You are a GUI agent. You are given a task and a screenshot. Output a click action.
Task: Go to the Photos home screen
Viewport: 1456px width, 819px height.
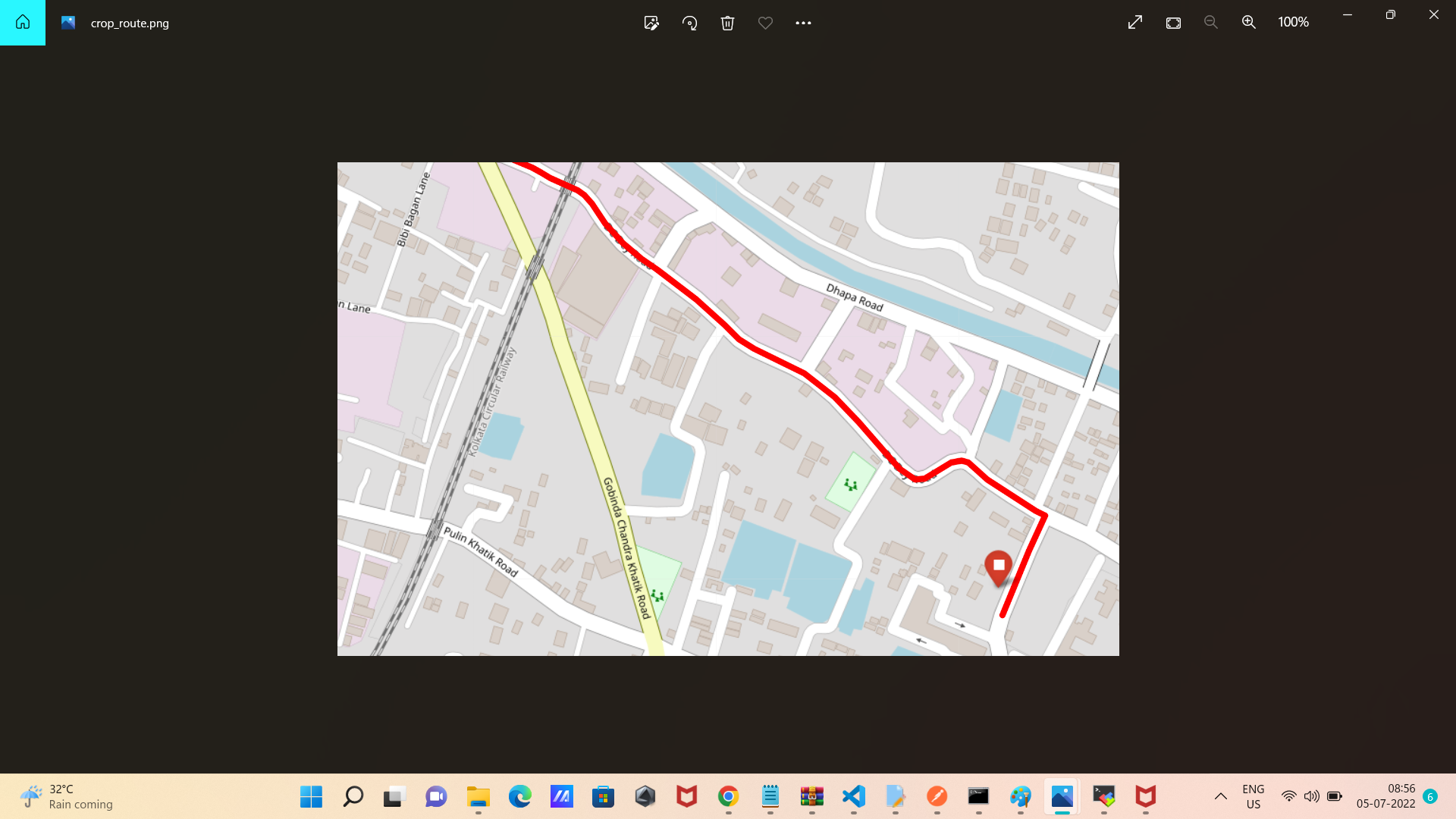click(x=22, y=22)
